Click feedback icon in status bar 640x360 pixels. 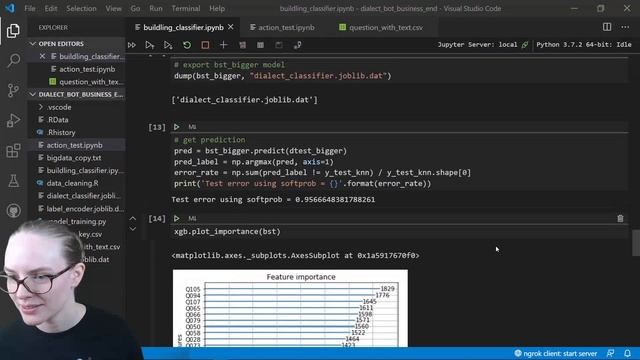[611, 353]
